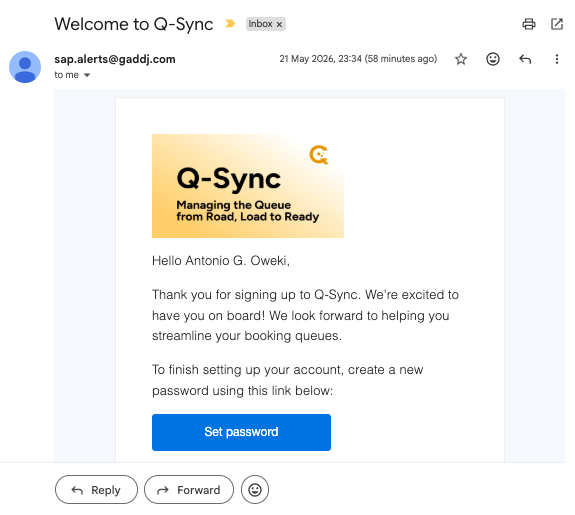Toggle the yellow importance marker
Screen dimensions: 575x515
click(x=230, y=24)
